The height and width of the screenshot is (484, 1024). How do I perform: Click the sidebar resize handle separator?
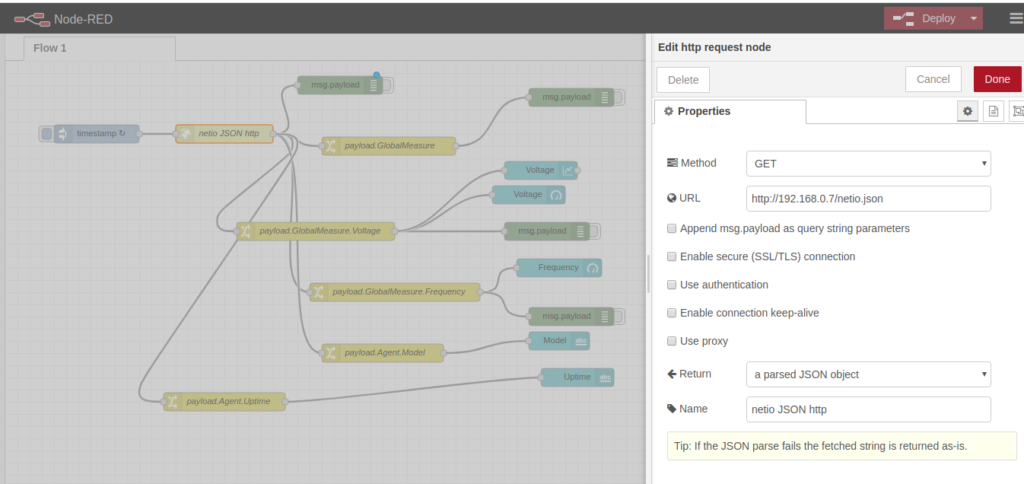click(x=648, y=274)
